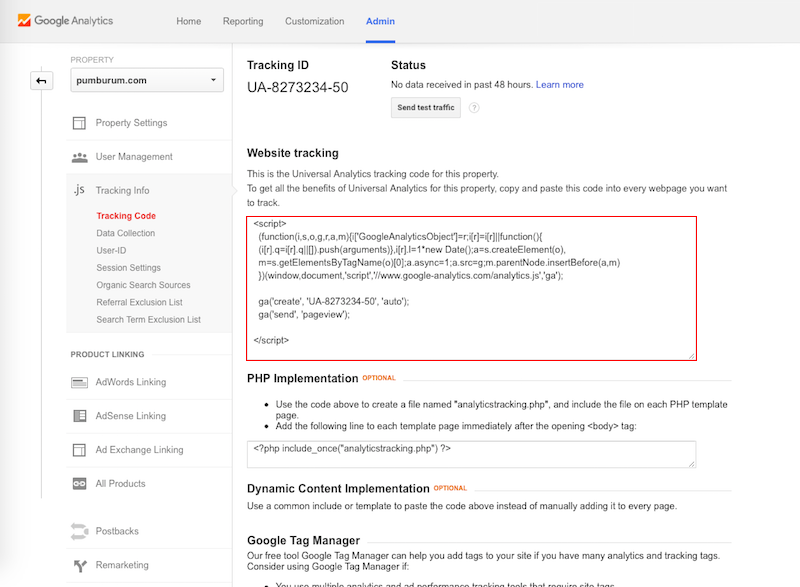
Task: Click the PRODUCT LINKING section label
Action: point(107,354)
